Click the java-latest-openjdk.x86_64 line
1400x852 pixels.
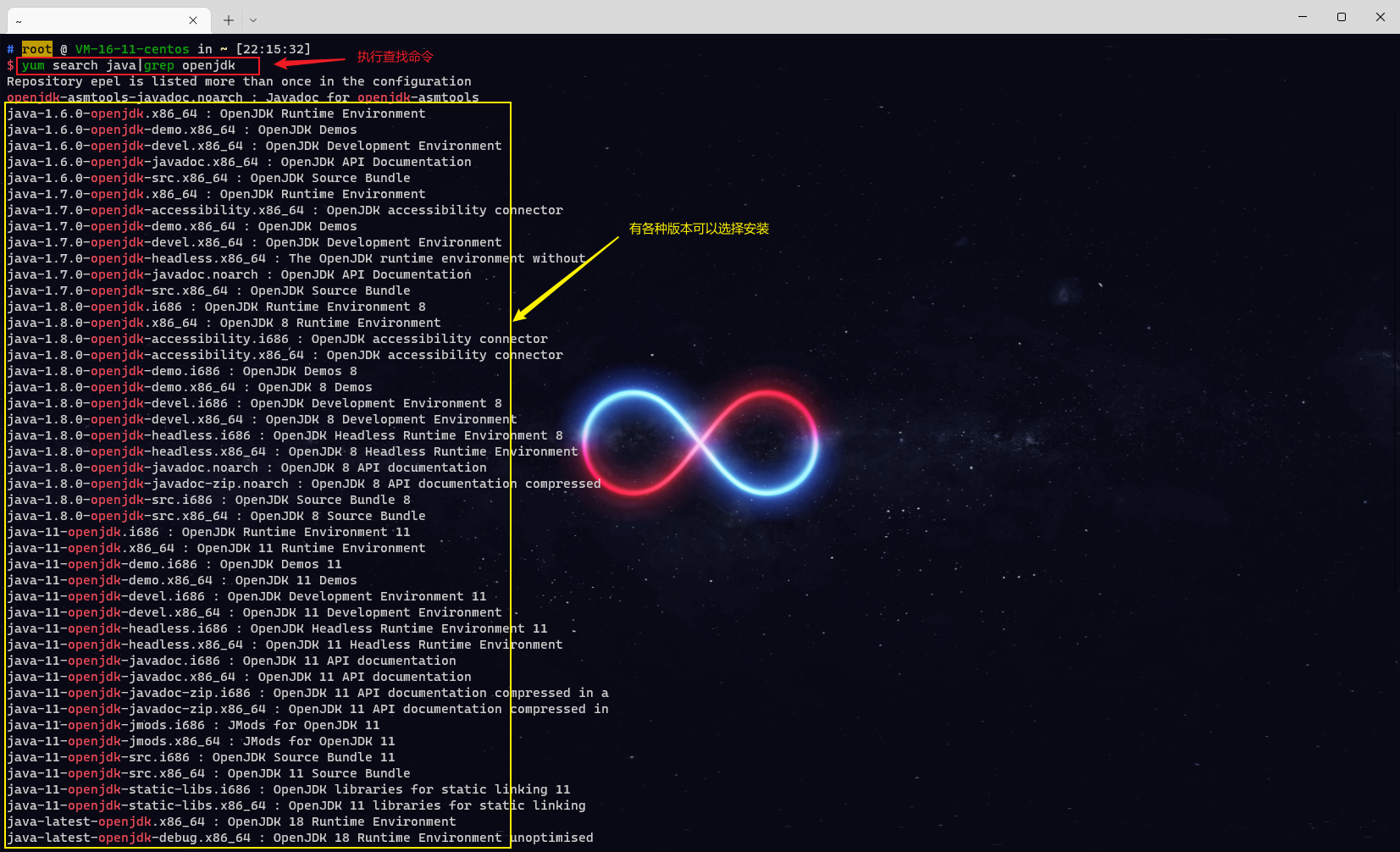point(231,822)
